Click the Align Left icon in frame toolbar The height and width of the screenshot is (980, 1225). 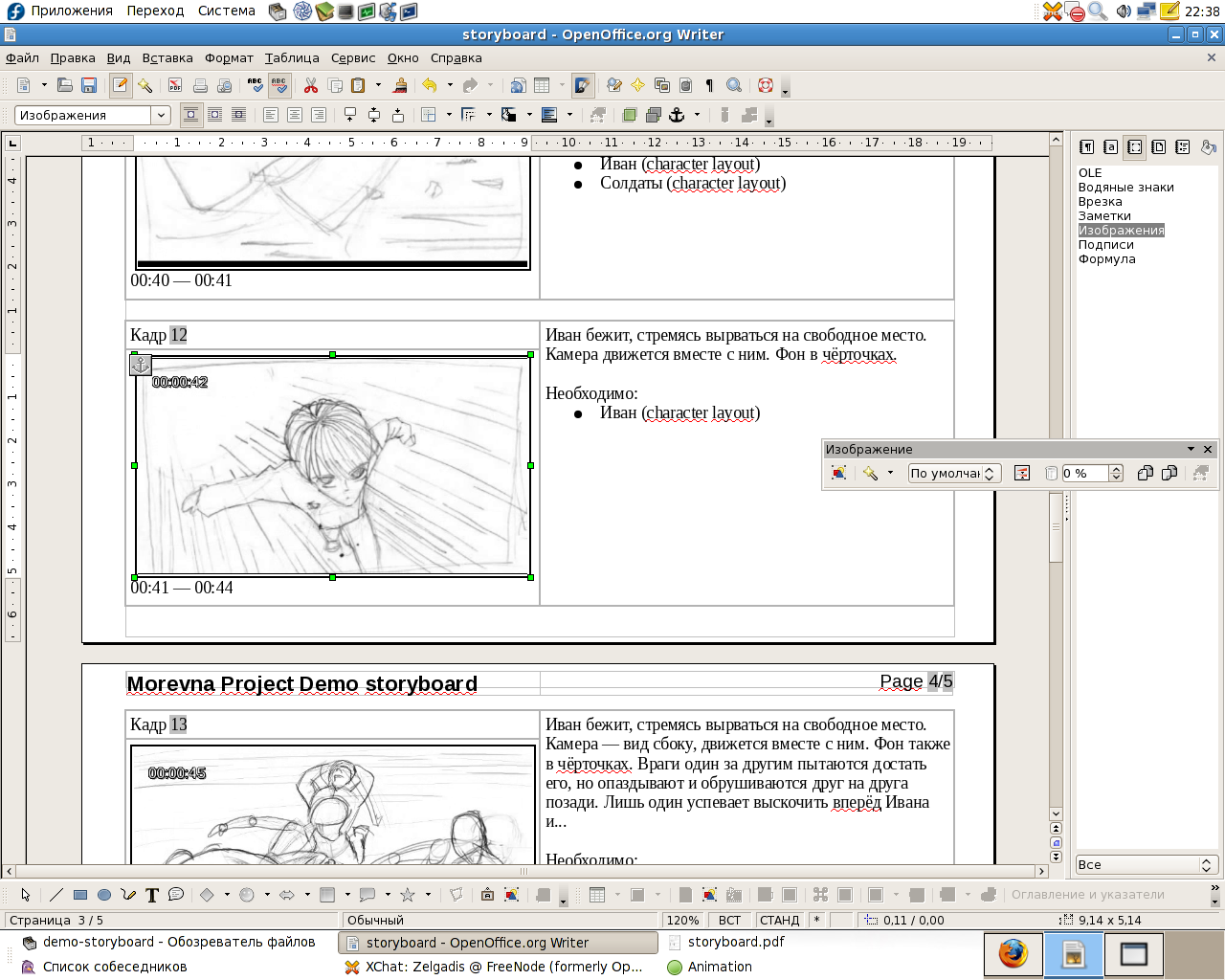tap(271, 115)
